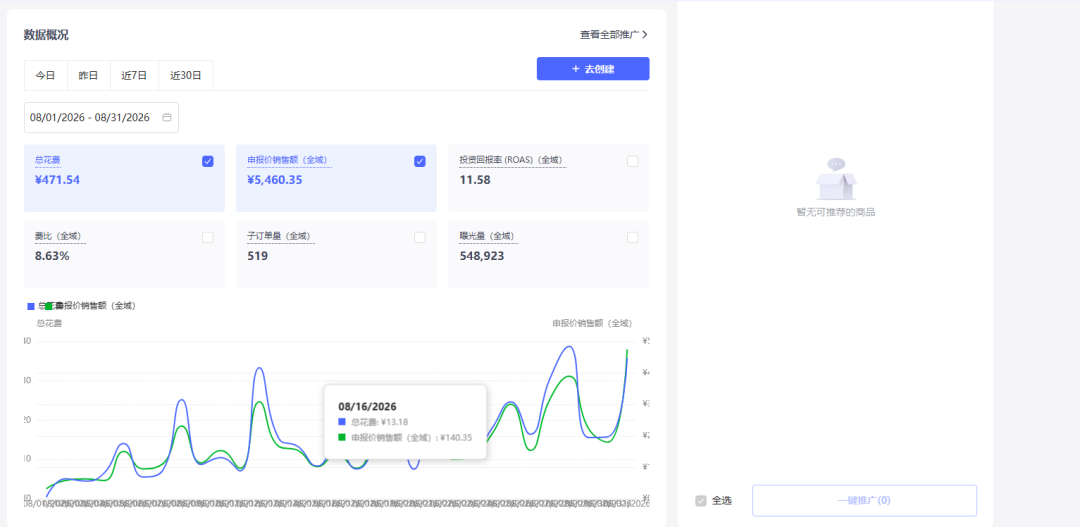This screenshot has height=527, width=1080.
Task: Toggle the 全选 checkbox
Action: point(701,501)
